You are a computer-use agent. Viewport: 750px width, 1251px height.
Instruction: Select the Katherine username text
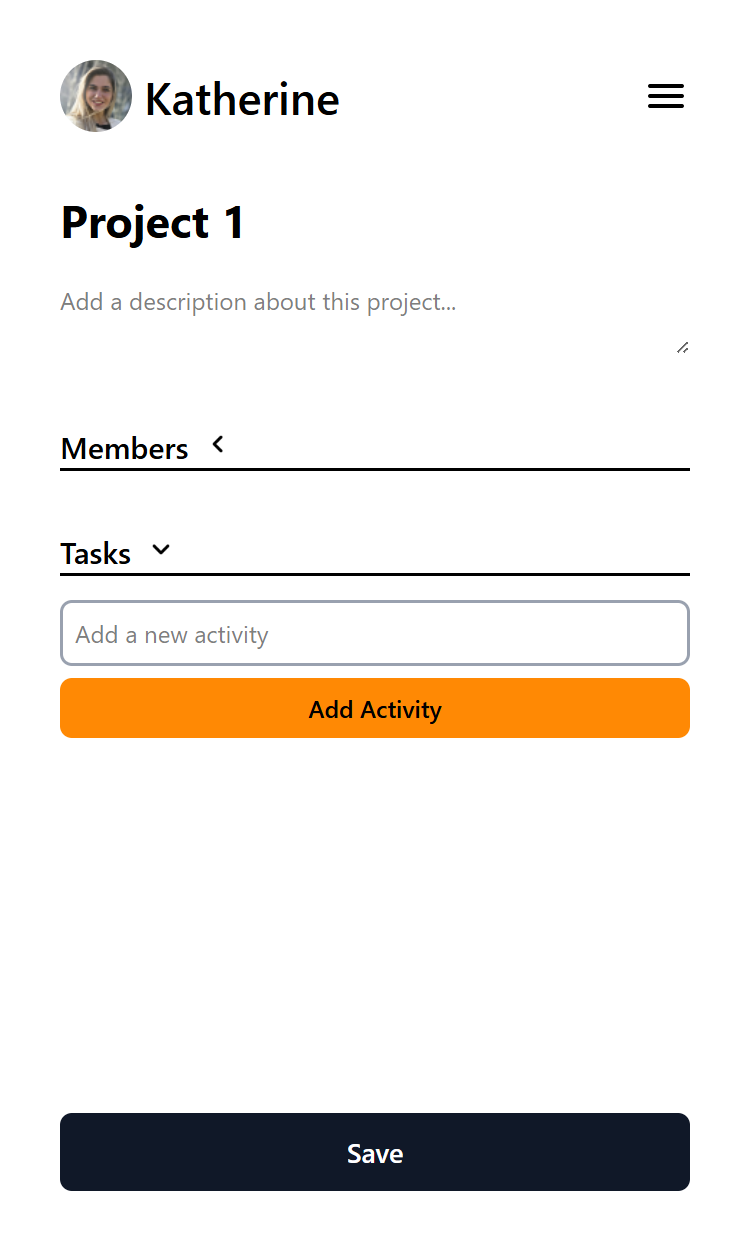coord(242,99)
